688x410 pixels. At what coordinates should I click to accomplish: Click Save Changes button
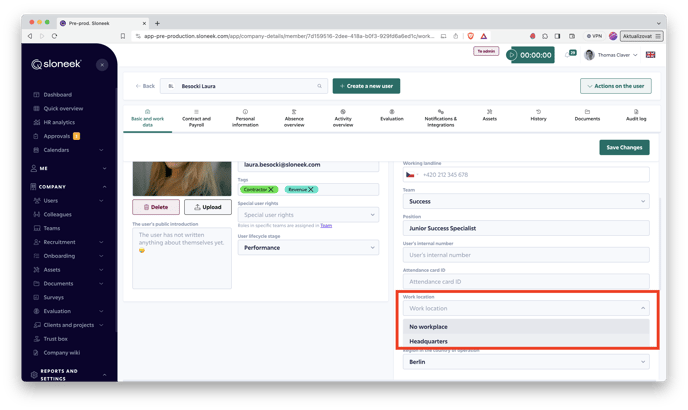(x=624, y=147)
